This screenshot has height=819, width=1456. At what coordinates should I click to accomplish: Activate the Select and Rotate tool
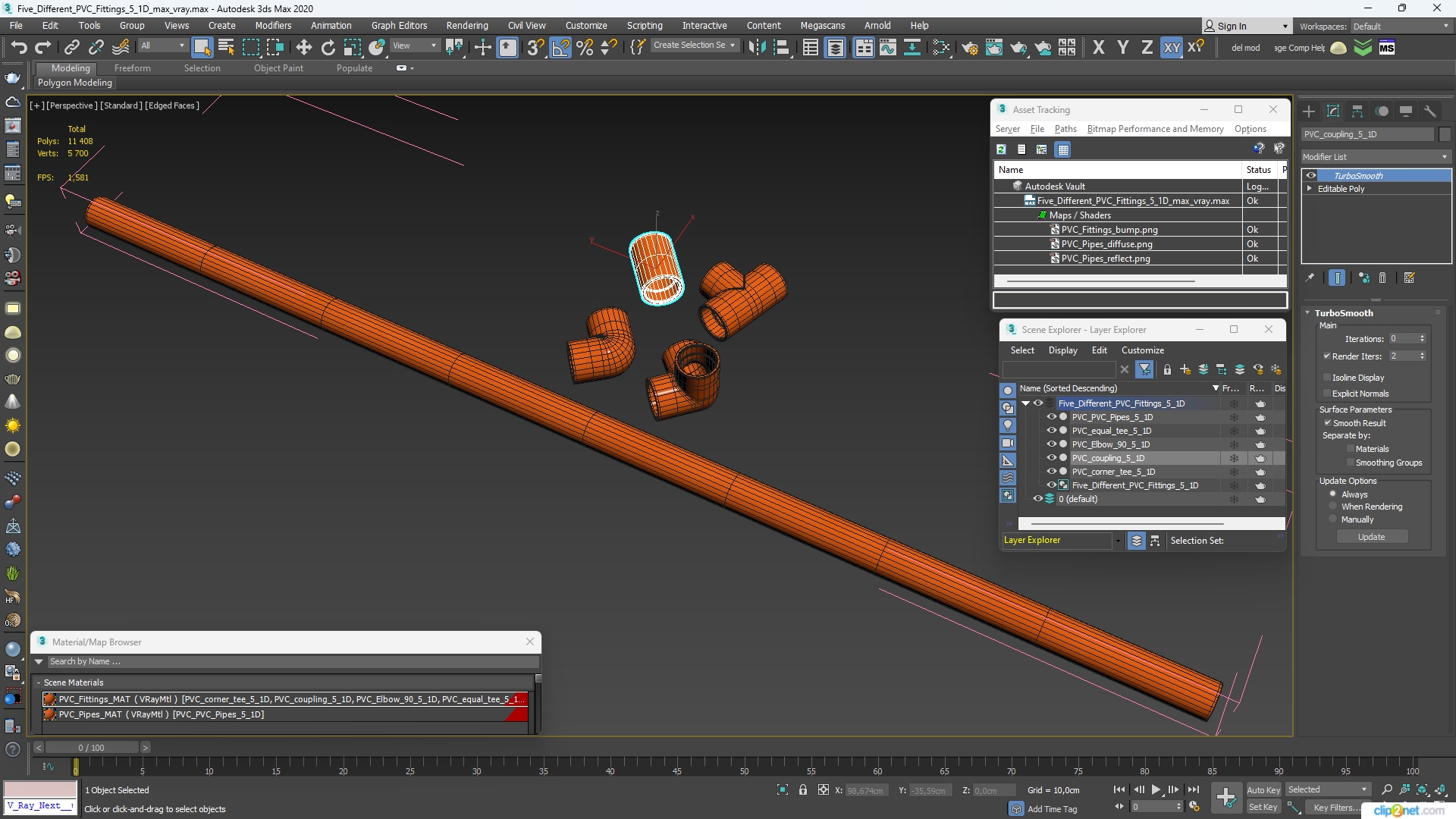pos(328,48)
